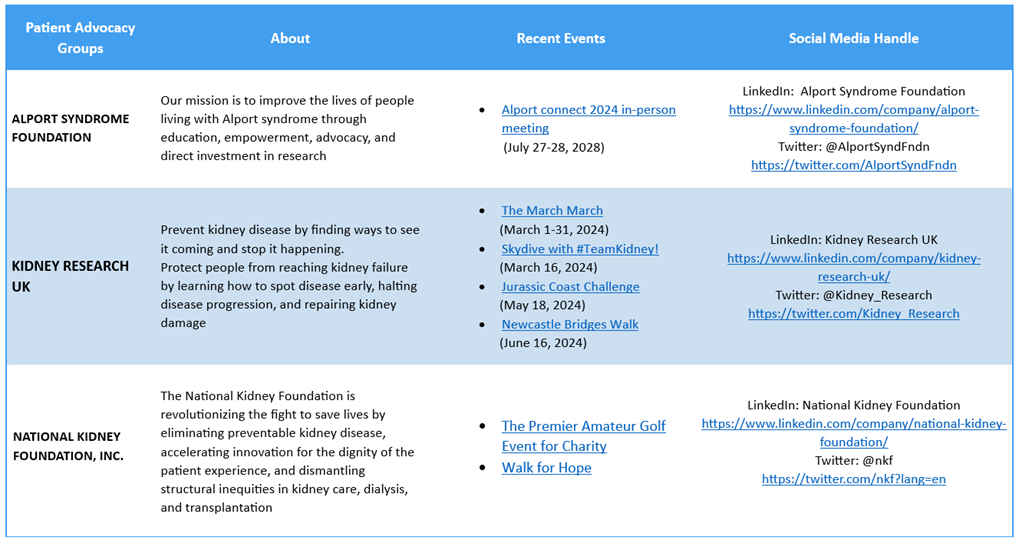Click the Skydive with #TeamKidney! link
Screen dimensions: 1019x544
[x=580, y=249]
